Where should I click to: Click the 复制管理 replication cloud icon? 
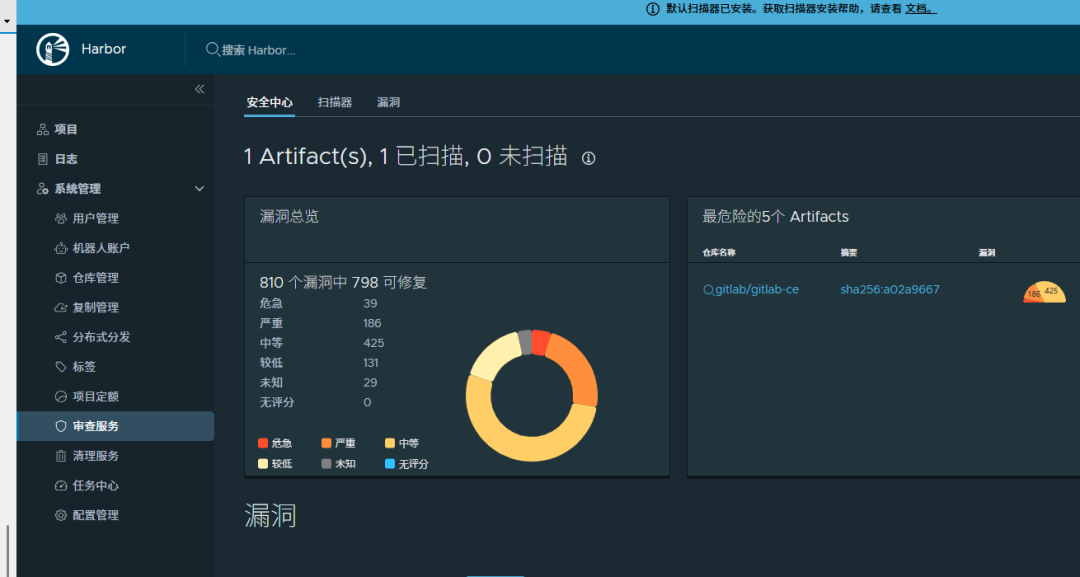point(61,307)
